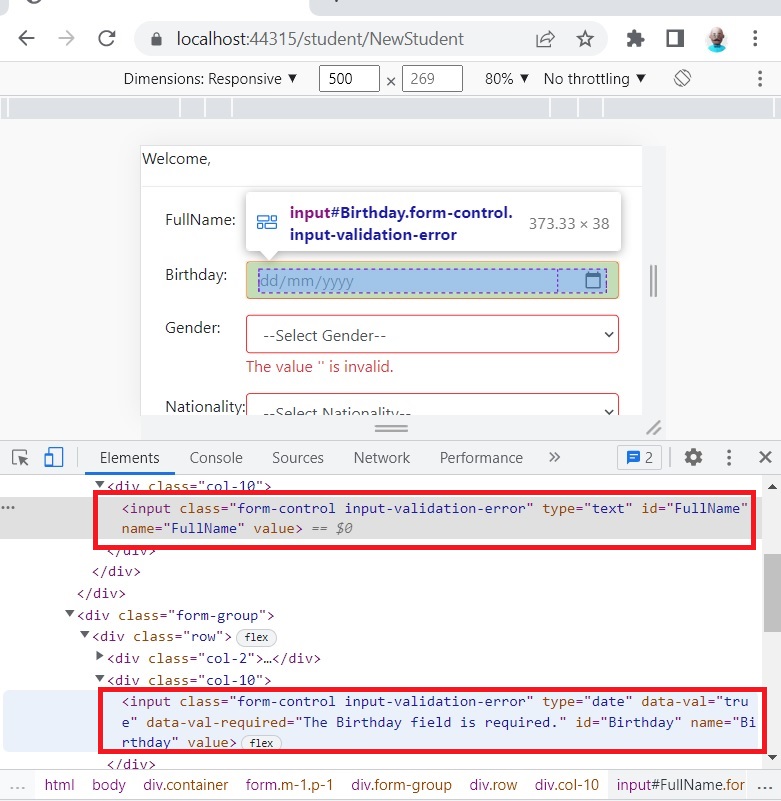Open the calendar picker in Birthday field

click(x=593, y=280)
